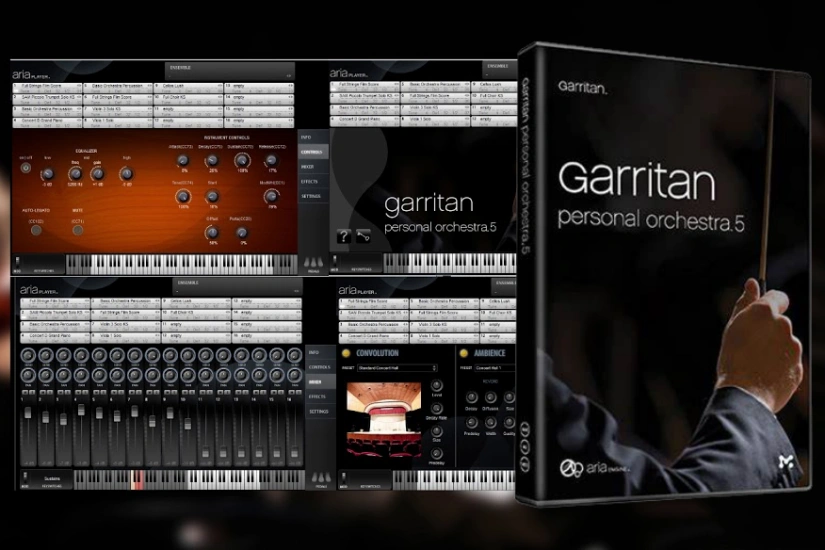Select slot 5 Basic Orchestra Percussion in Controls view
The height and width of the screenshot is (550, 825).
118,87
